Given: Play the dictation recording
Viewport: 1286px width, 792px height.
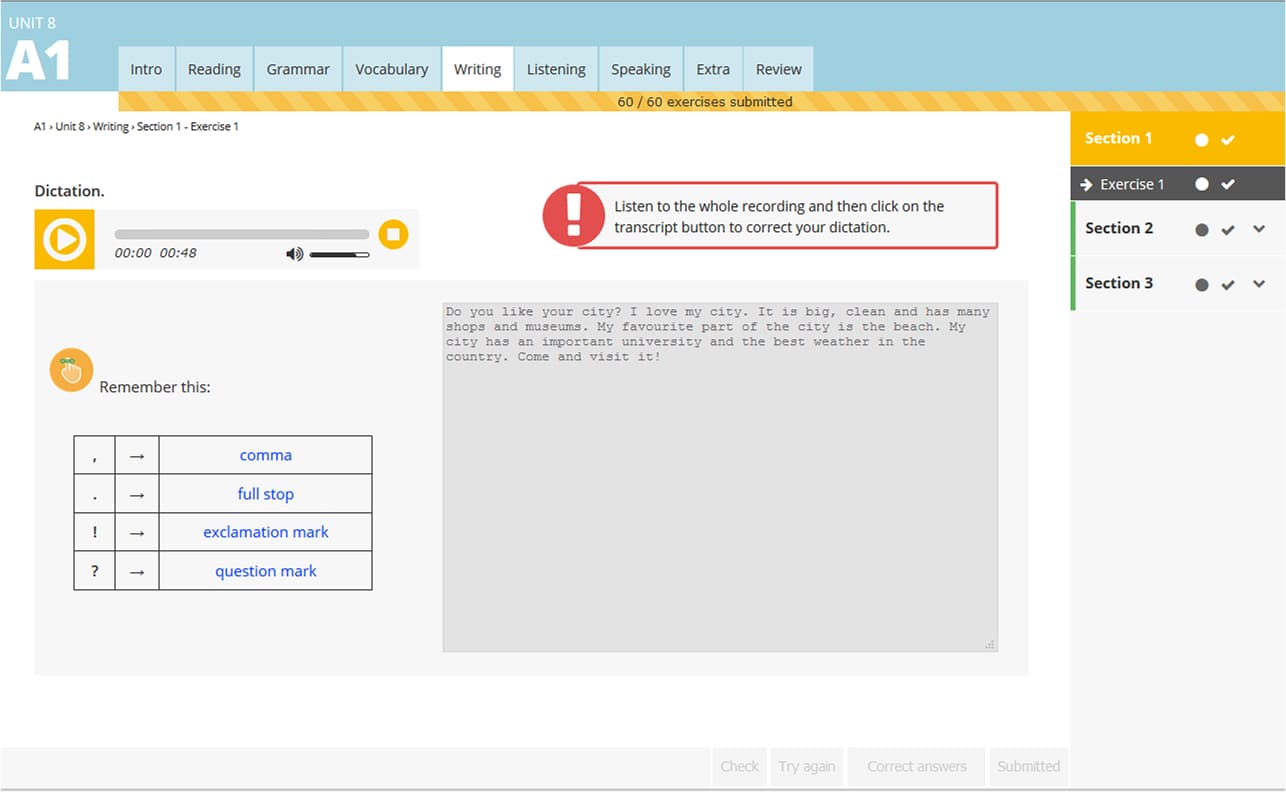Looking at the screenshot, I should point(65,239).
